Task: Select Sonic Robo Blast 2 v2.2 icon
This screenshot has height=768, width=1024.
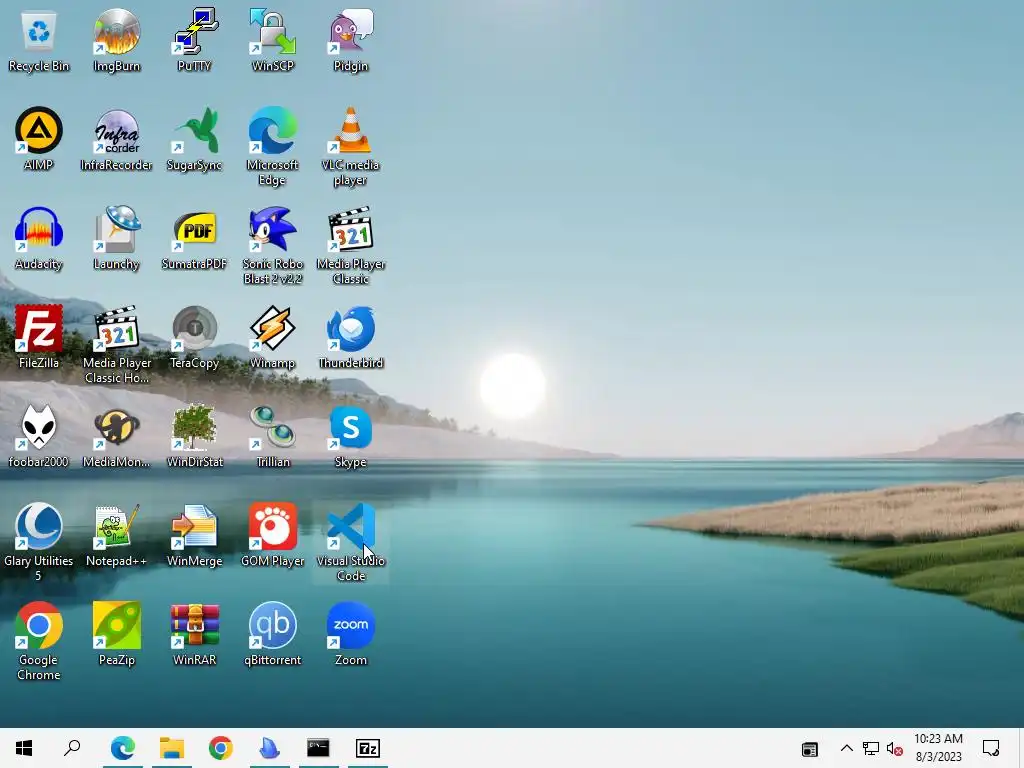Action: [x=273, y=246]
